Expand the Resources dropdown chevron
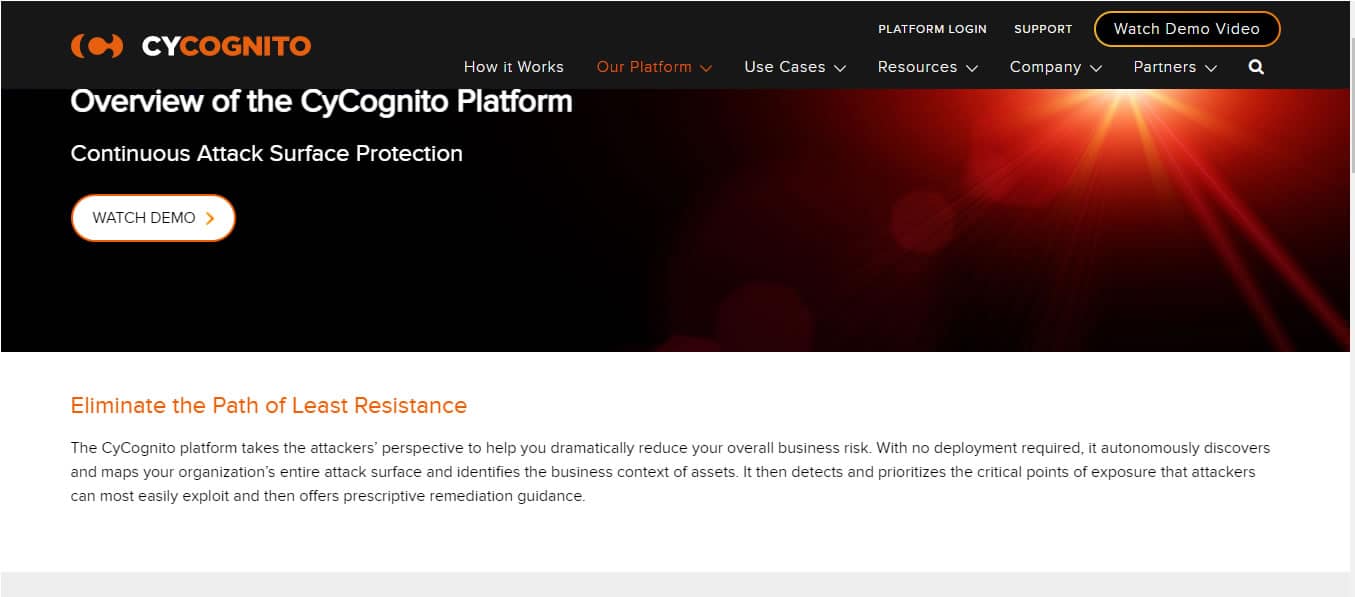1355x597 pixels. click(971, 68)
